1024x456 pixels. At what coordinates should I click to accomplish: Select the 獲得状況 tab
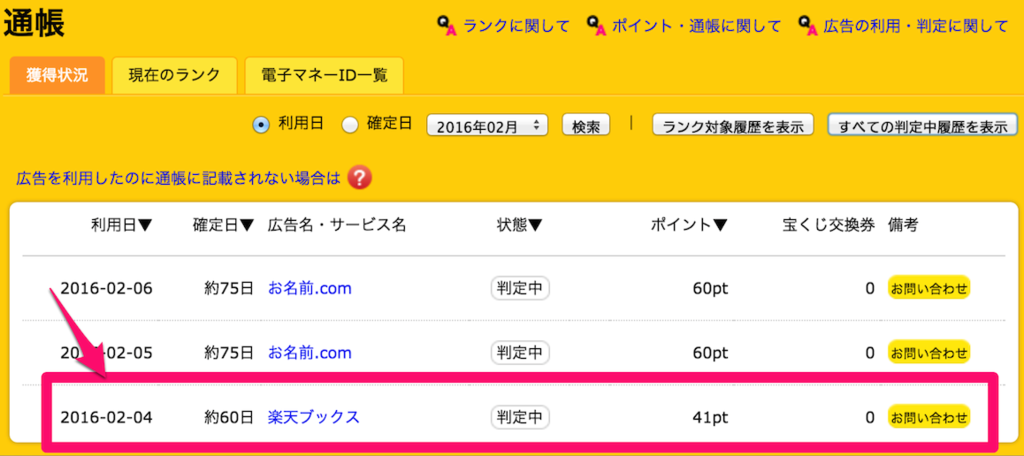click(58, 74)
